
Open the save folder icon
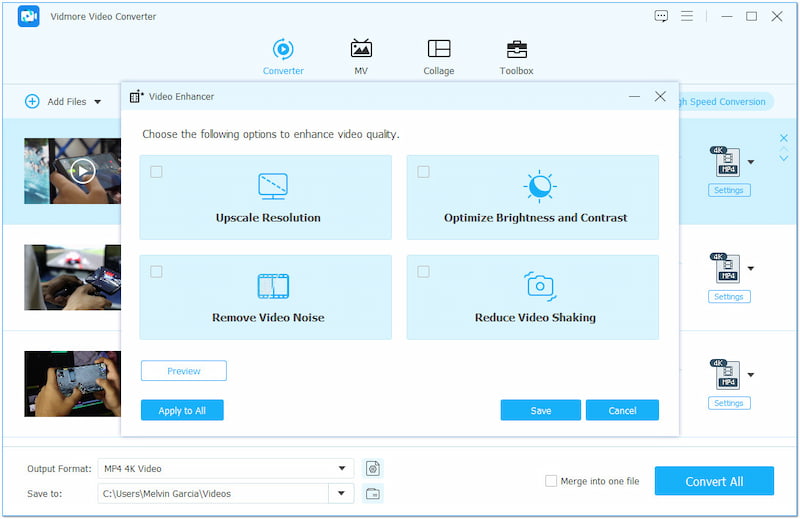point(373,493)
